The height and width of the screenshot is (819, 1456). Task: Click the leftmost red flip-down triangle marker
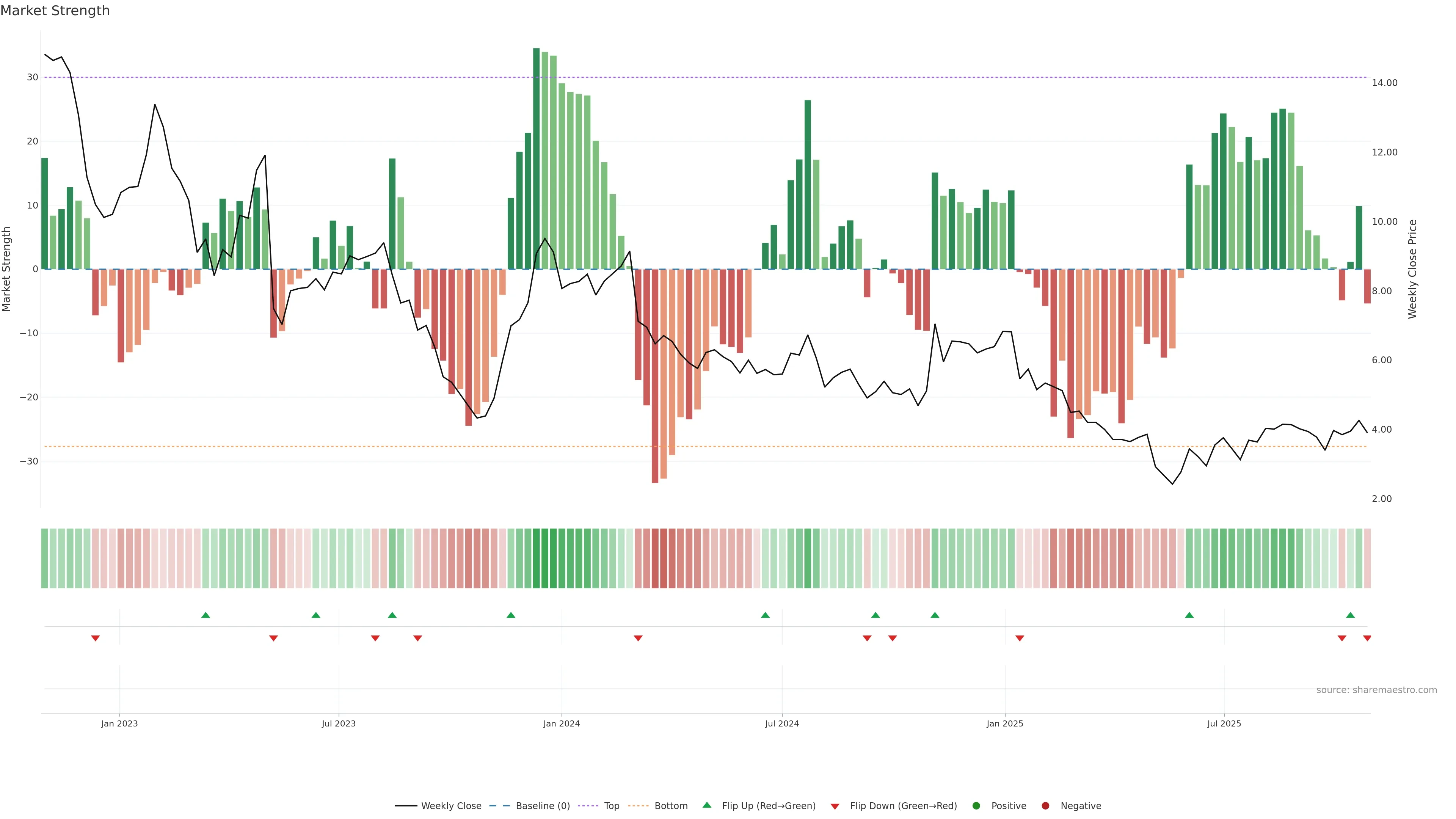coord(96,638)
